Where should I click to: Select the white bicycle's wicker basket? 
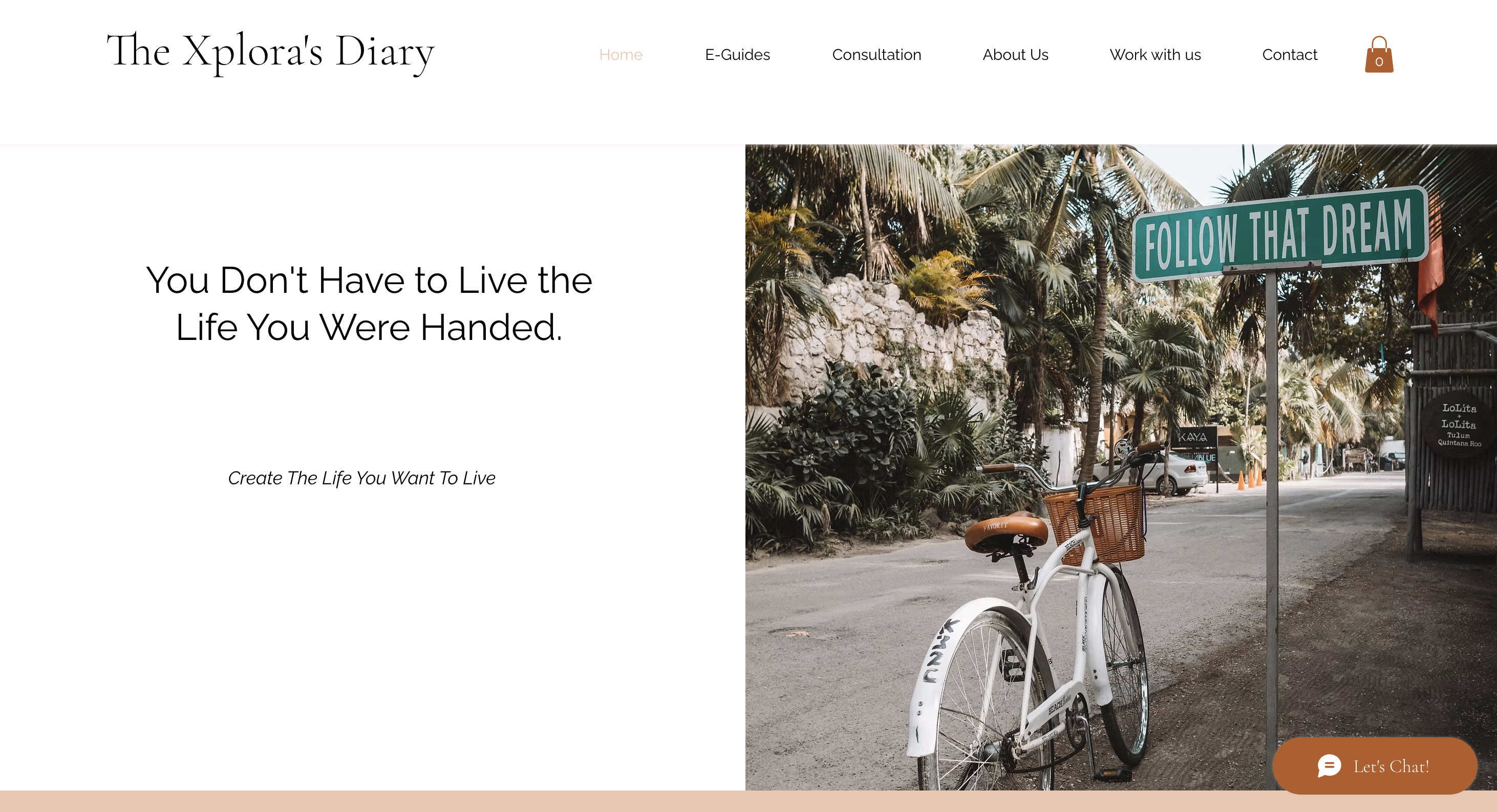tap(1095, 524)
